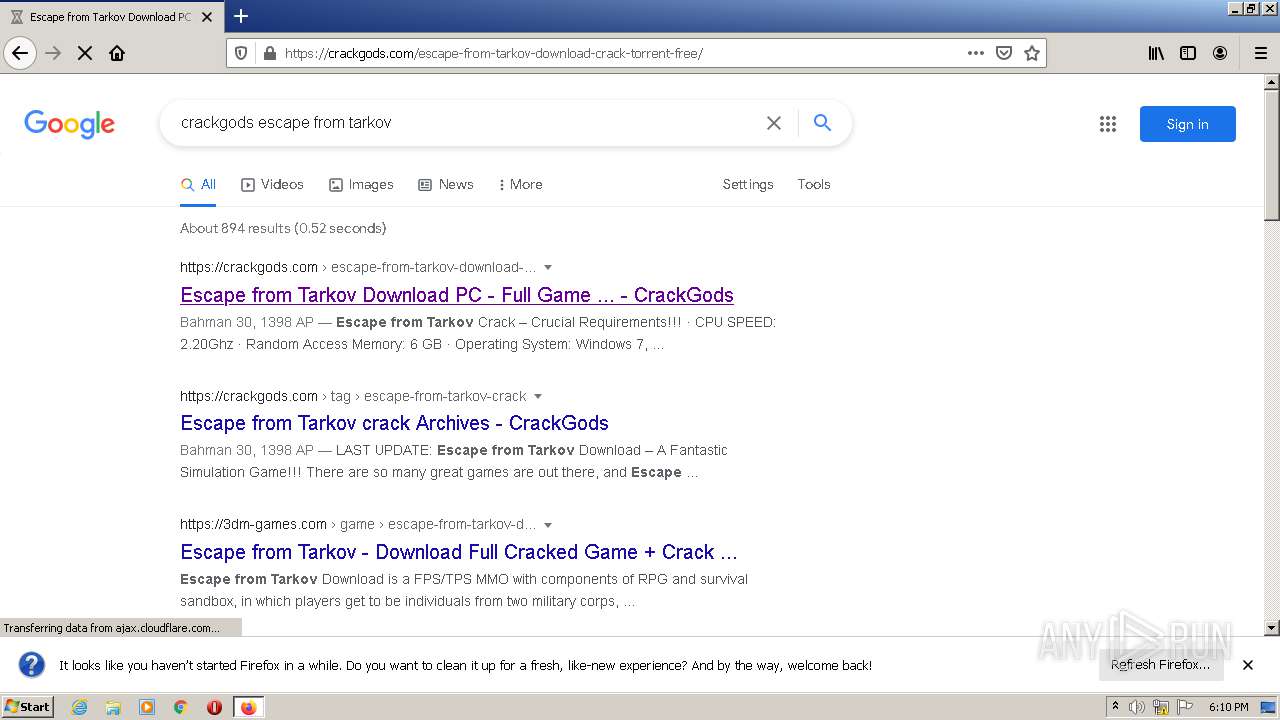Open Escape from Tarkov Download PC link
This screenshot has width=1280, height=720.
coord(457,295)
